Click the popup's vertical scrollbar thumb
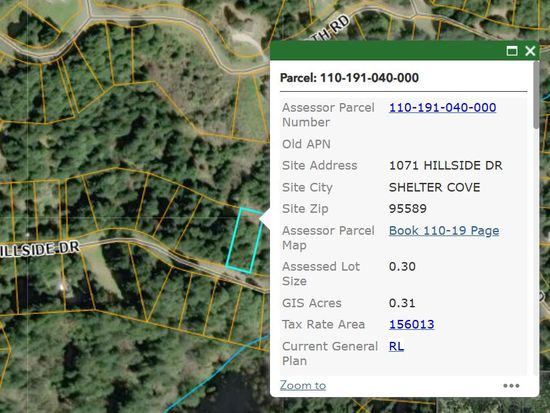The image size is (550, 413). tap(536, 95)
